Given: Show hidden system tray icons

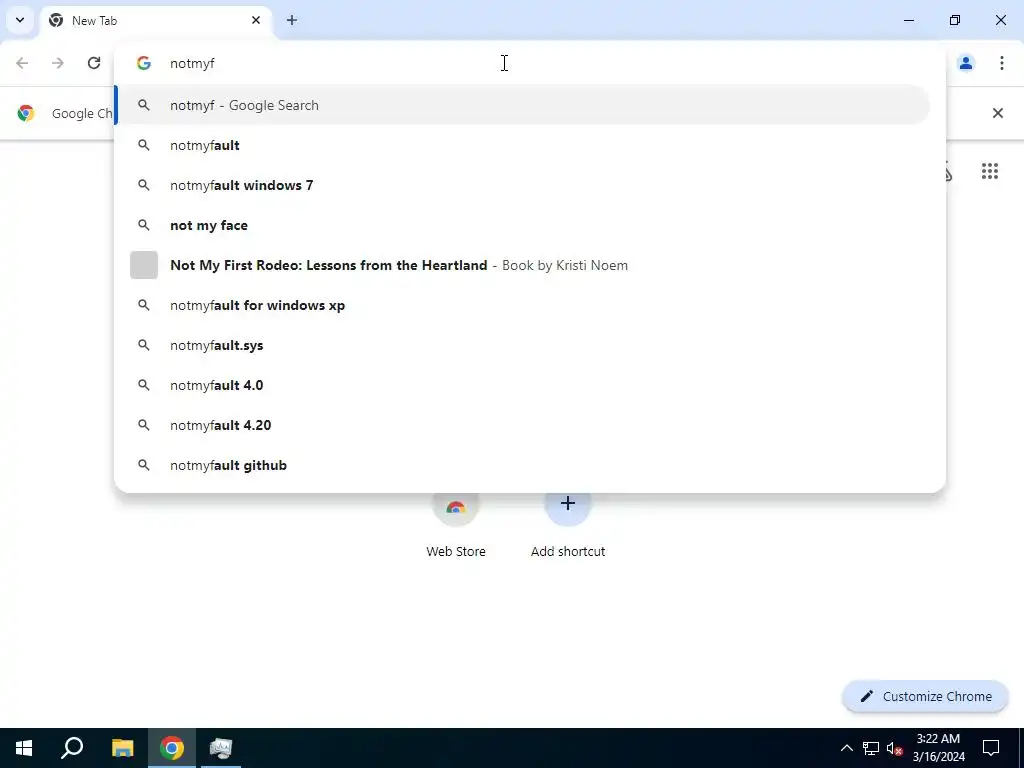Looking at the screenshot, I should tap(846, 748).
